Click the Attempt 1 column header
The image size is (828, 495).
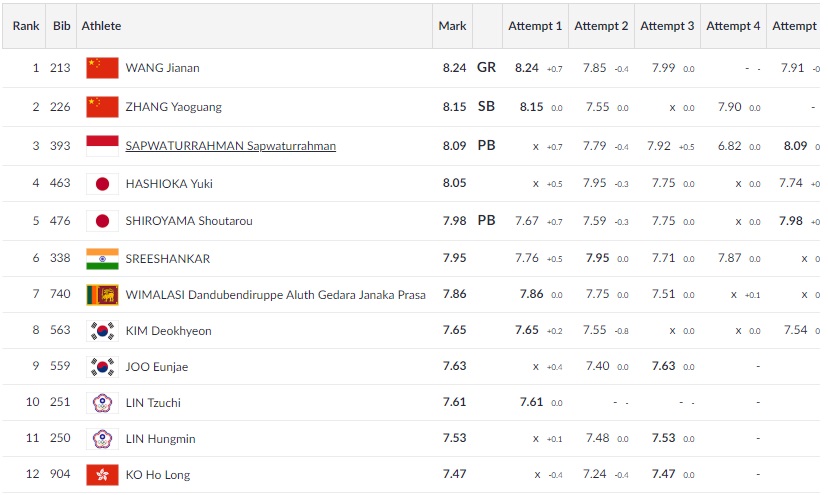point(535,26)
